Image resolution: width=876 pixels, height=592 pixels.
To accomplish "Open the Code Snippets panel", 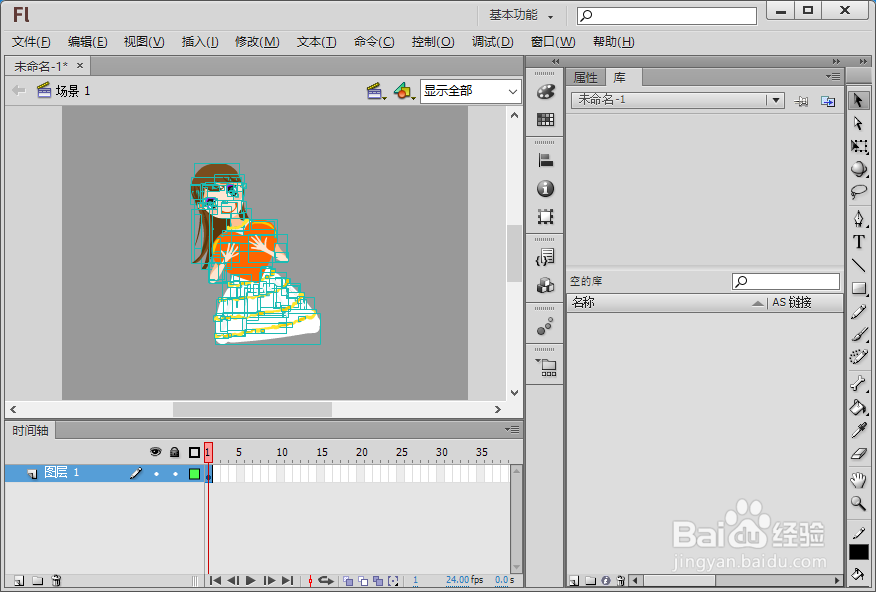I will tap(545, 257).
